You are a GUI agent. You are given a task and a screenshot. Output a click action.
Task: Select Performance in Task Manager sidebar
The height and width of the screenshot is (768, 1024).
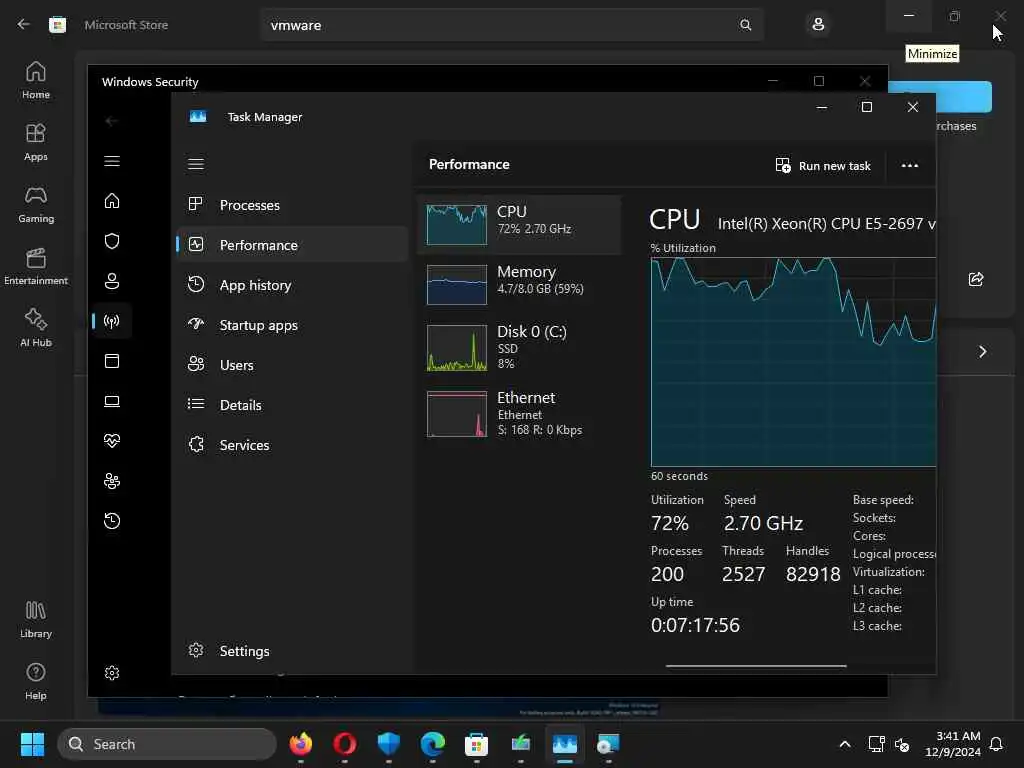[292, 245]
